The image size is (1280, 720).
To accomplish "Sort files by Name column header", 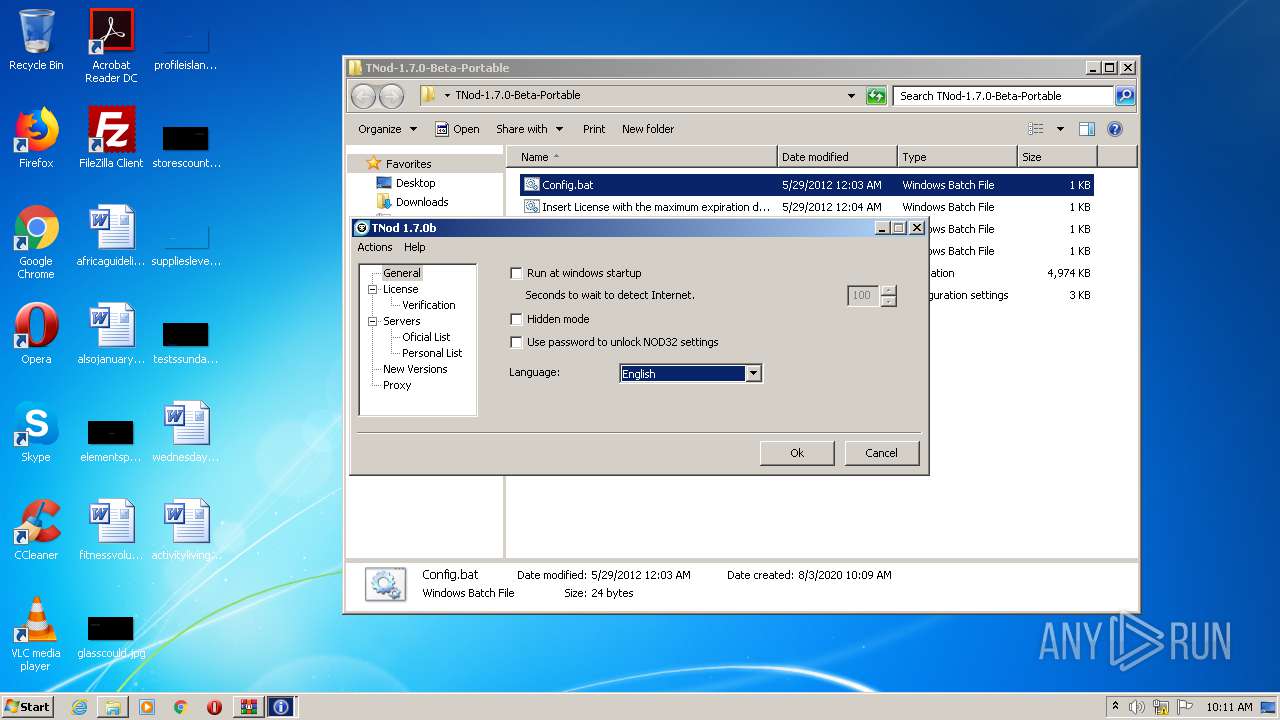I will pos(642,157).
